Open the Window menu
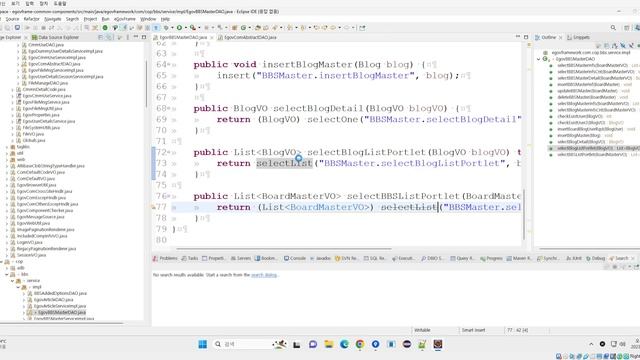 coord(148,19)
